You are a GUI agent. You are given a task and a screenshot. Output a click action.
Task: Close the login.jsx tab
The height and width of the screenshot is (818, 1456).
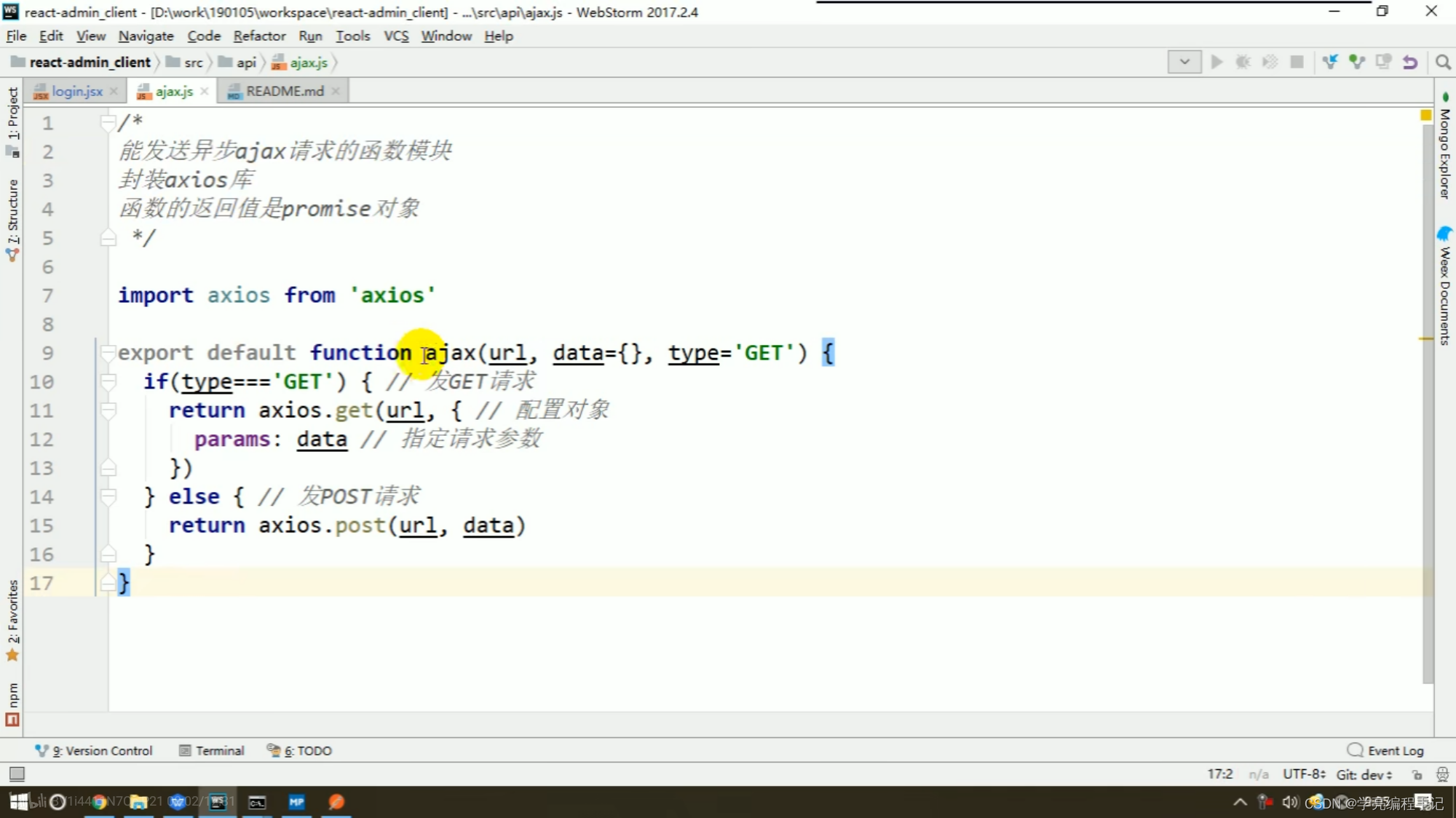(x=114, y=91)
